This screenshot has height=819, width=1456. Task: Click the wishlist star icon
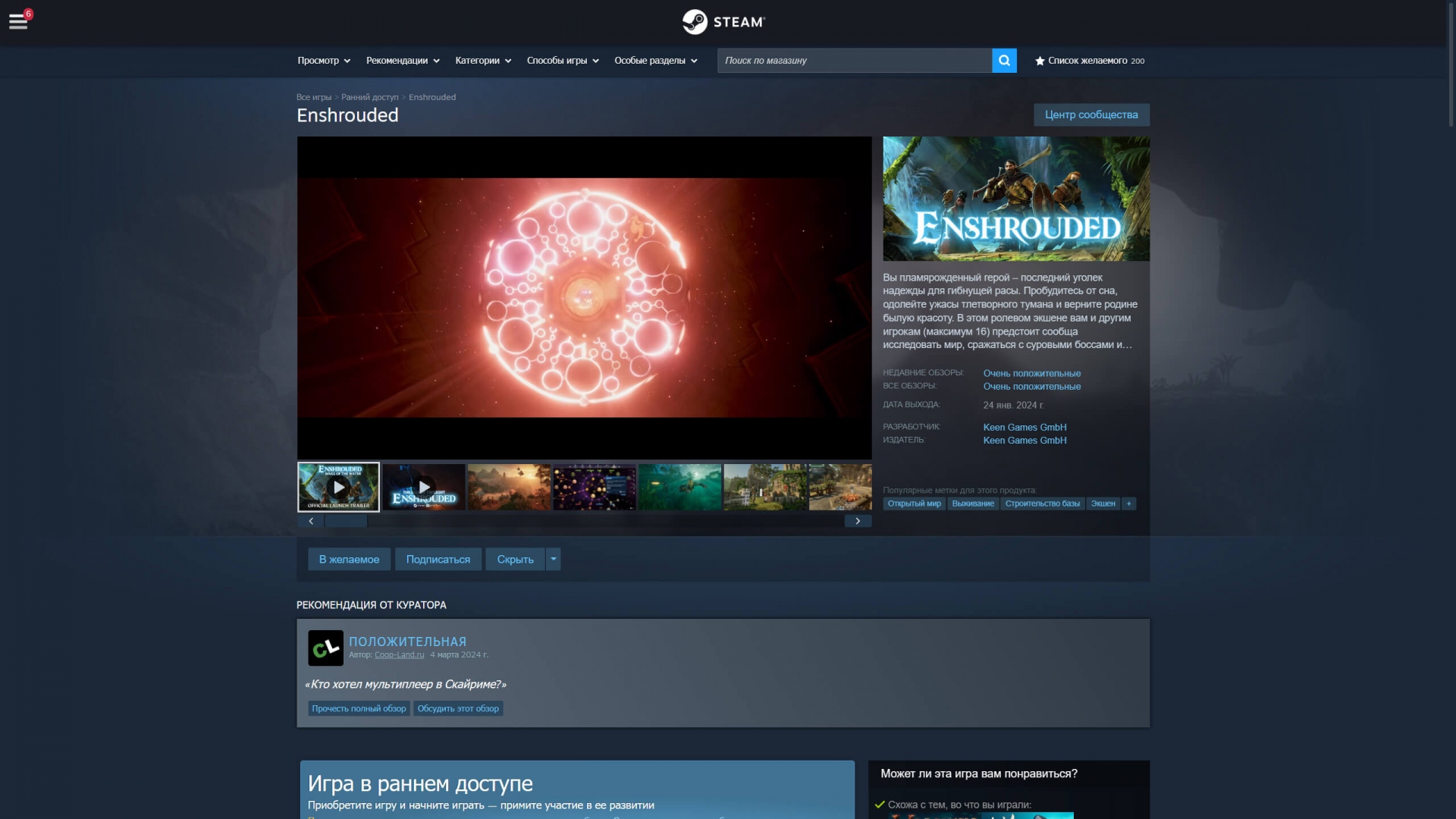point(1040,61)
